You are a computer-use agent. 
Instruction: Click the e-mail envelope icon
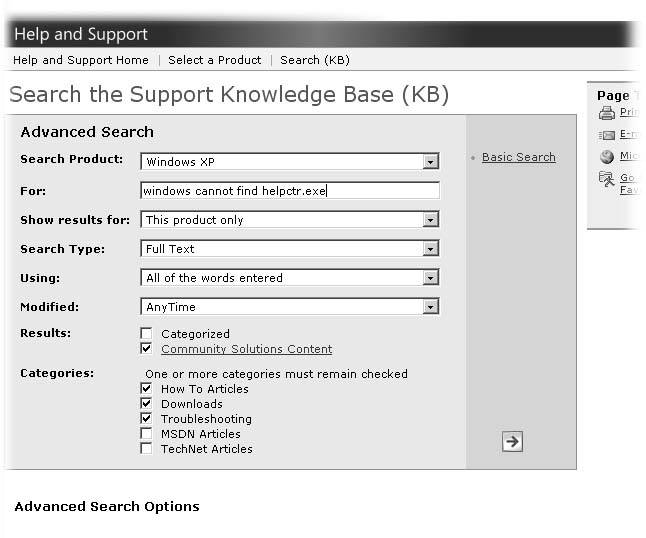[x=606, y=135]
